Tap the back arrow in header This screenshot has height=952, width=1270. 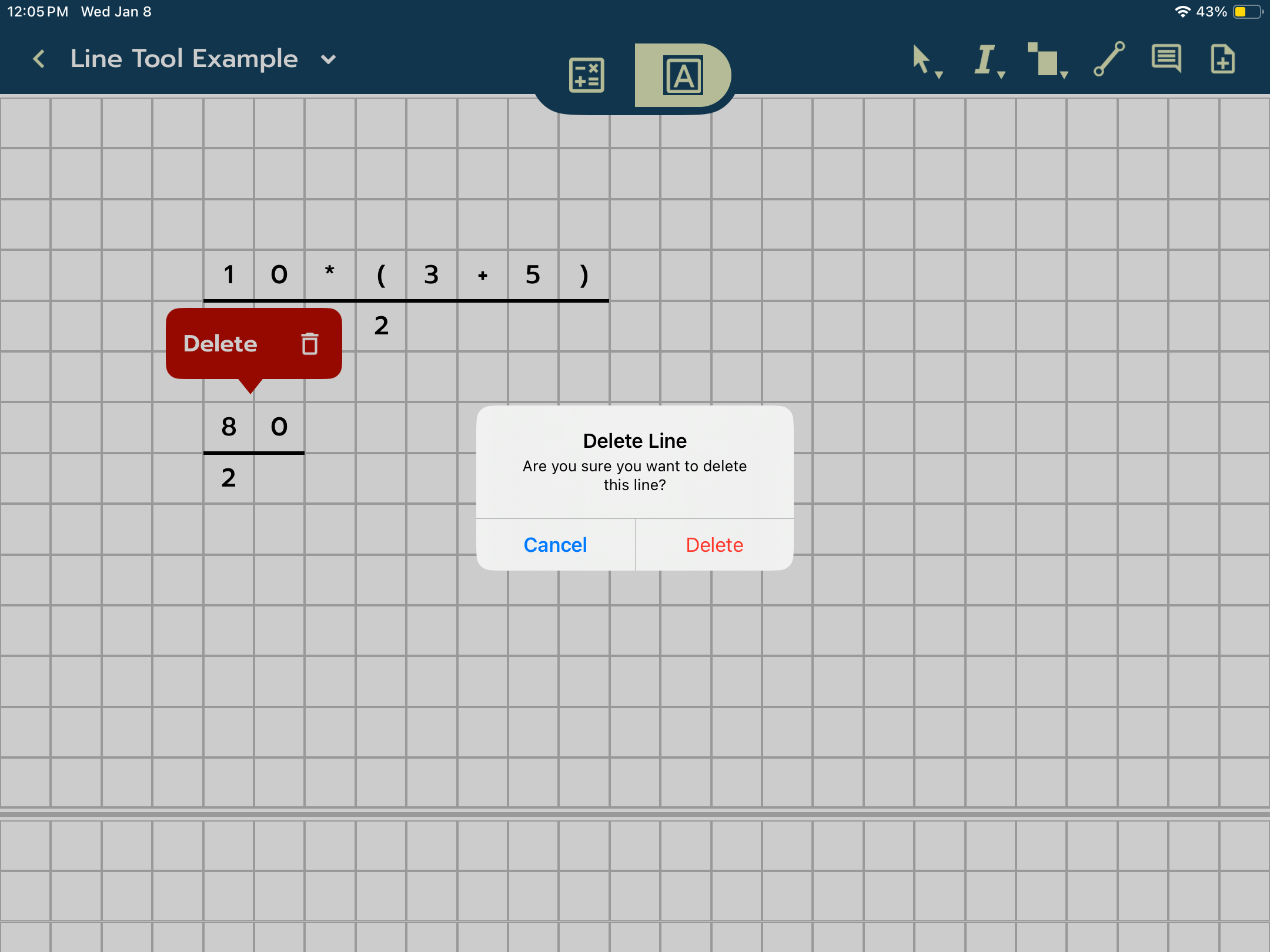[39, 59]
